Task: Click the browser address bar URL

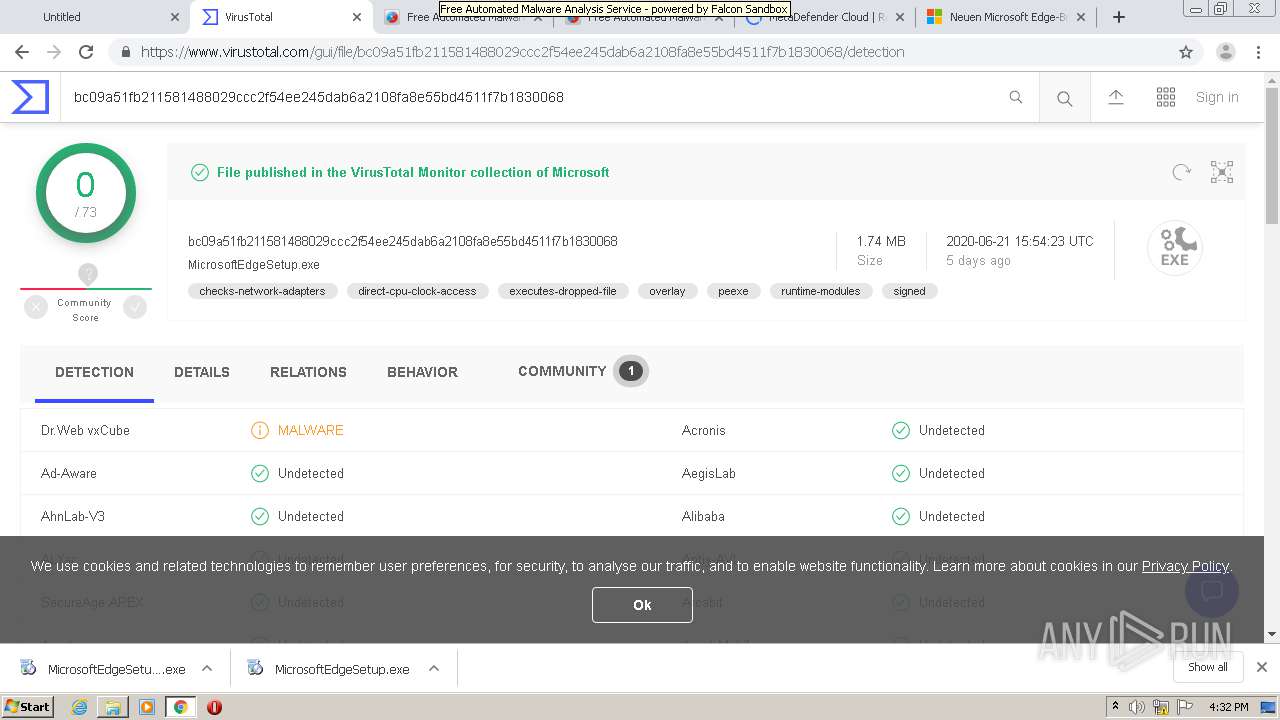Action: pyautogui.click(x=522, y=52)
